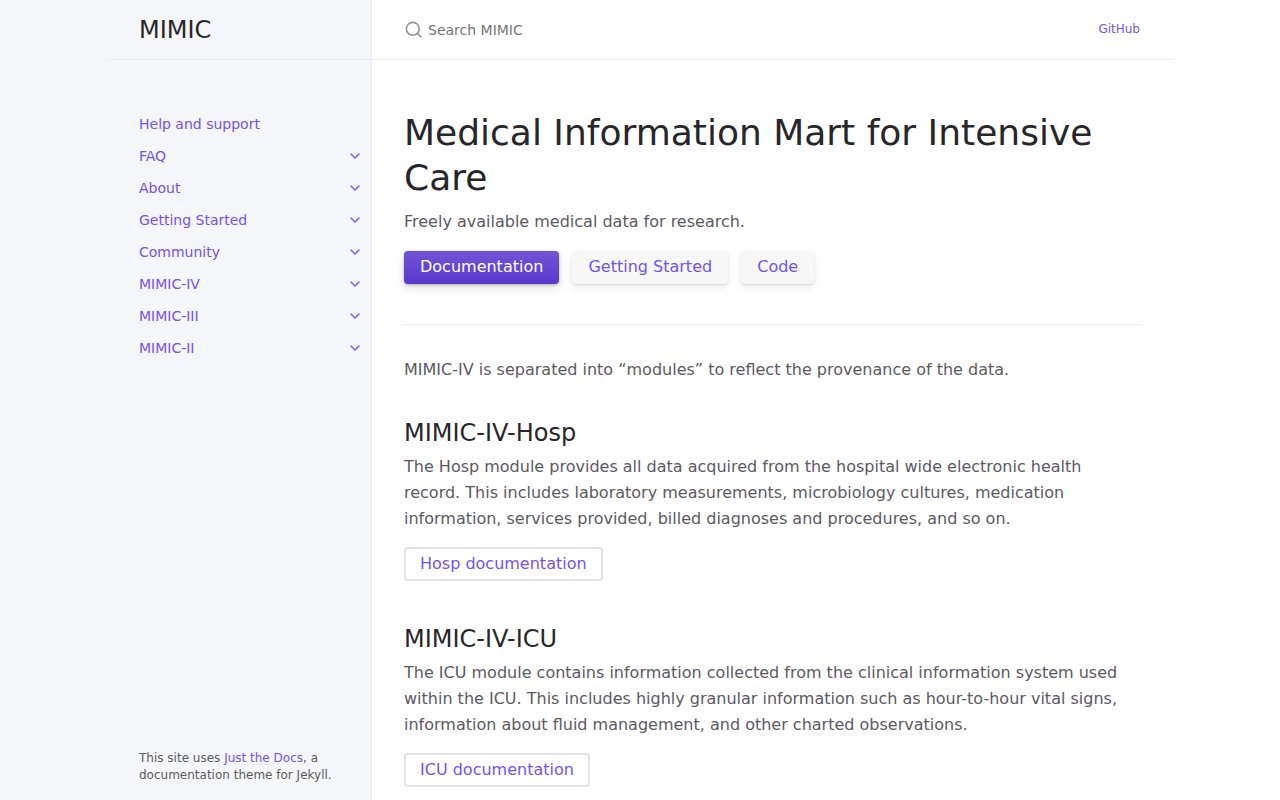Open the Hosp documentation button
The width and height of the screenshot is (1280, 800).
pyautogui.click(x=503, y=564)
